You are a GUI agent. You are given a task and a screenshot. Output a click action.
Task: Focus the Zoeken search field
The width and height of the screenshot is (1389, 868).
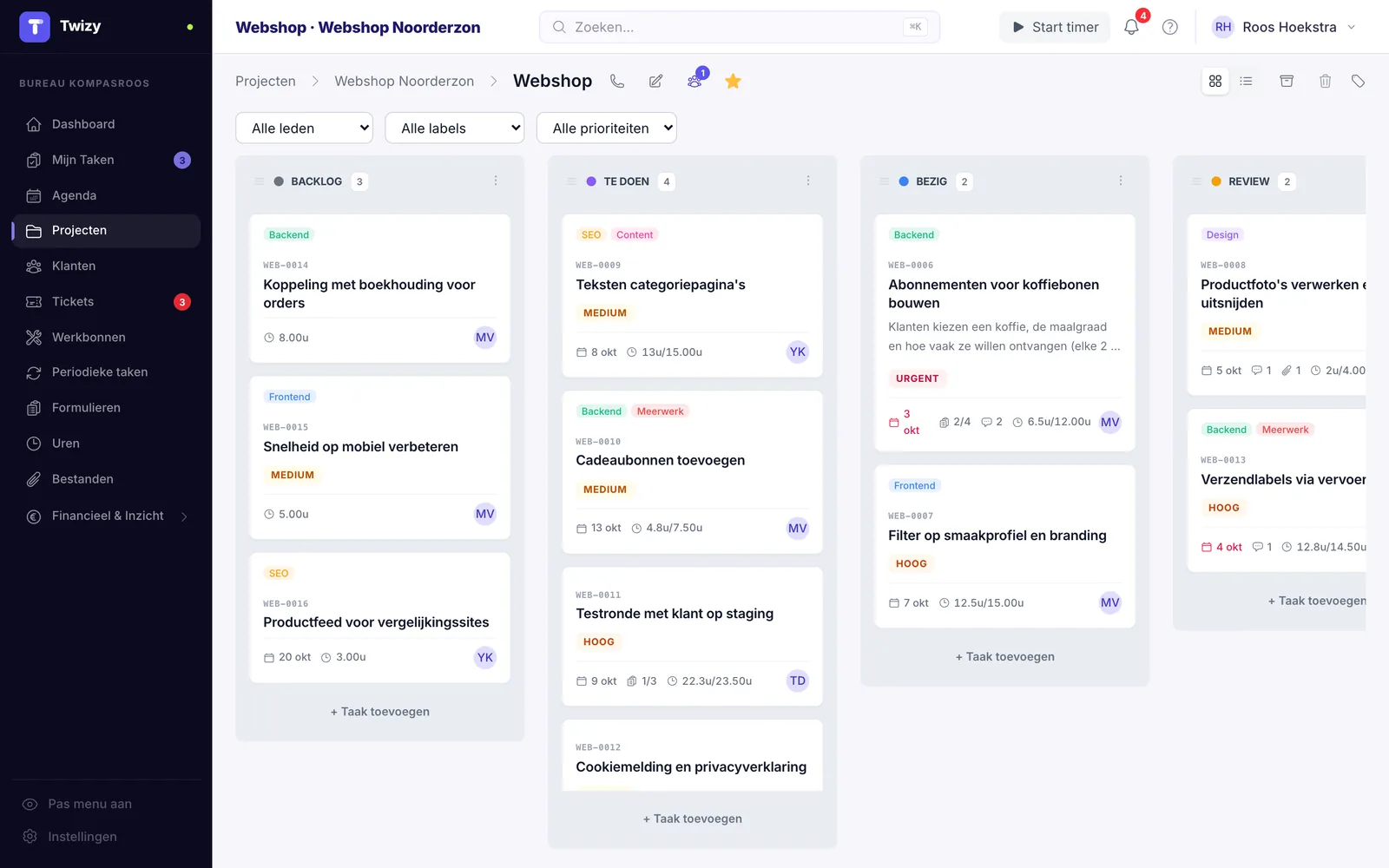pos(740,27)
